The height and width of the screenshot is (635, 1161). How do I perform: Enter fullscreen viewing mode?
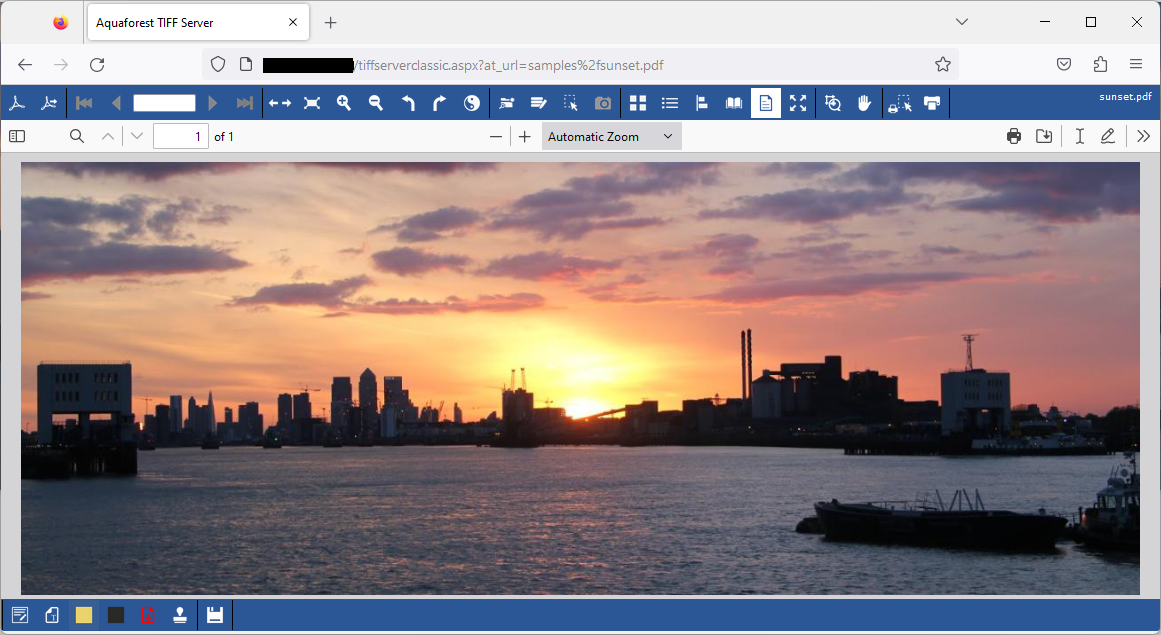pos(798,103)
